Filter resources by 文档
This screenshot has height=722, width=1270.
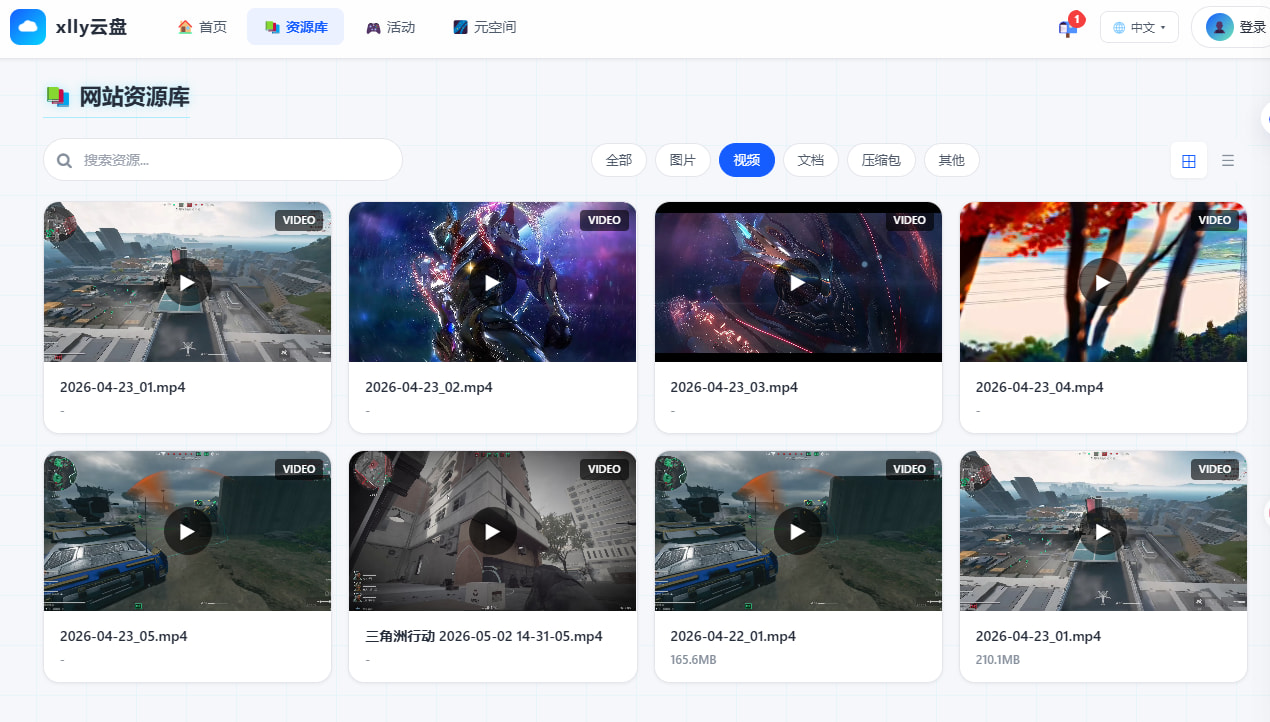point(811,160)
